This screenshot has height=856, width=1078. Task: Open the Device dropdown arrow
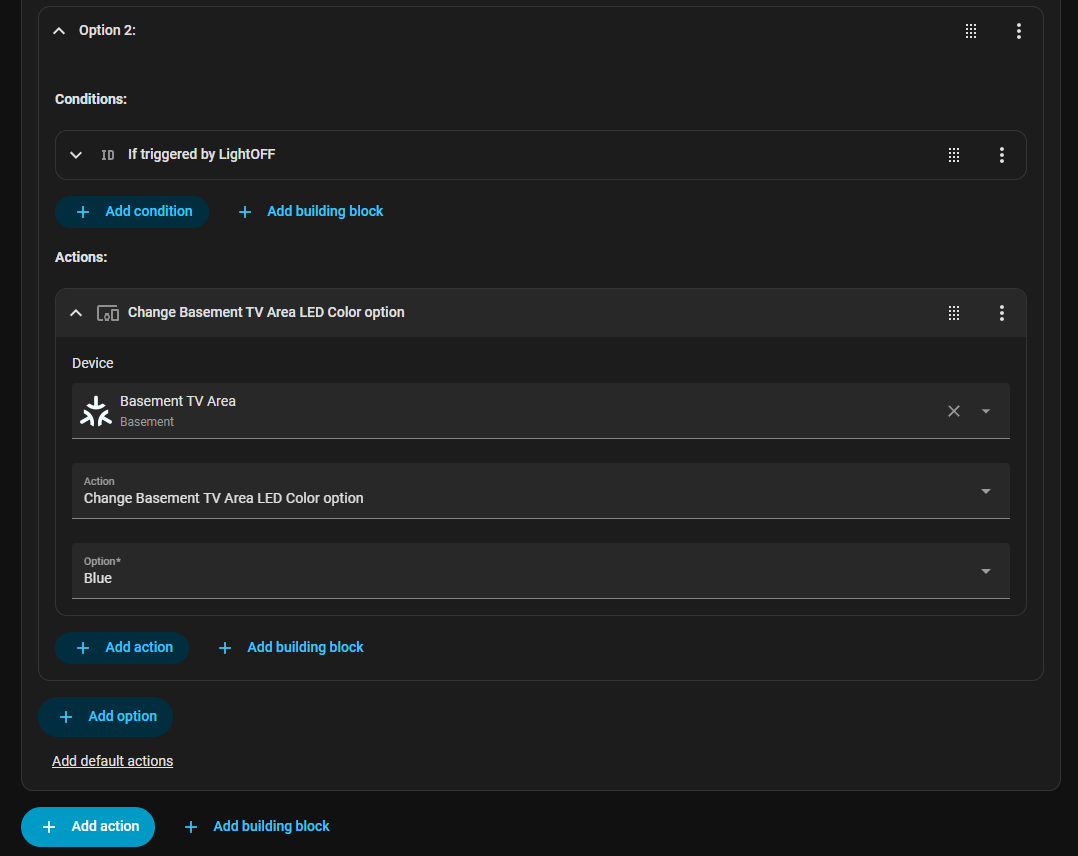click(x=986, y=411)
